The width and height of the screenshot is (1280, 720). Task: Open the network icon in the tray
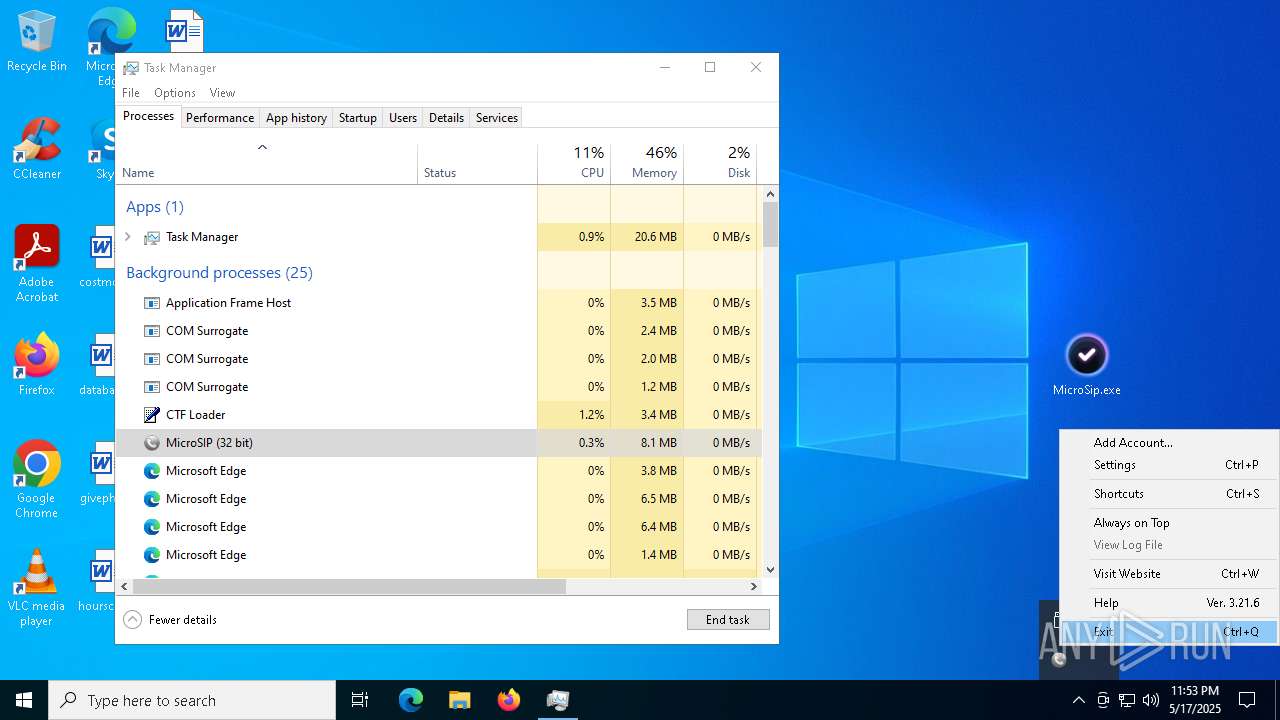tap(1127, 700)
